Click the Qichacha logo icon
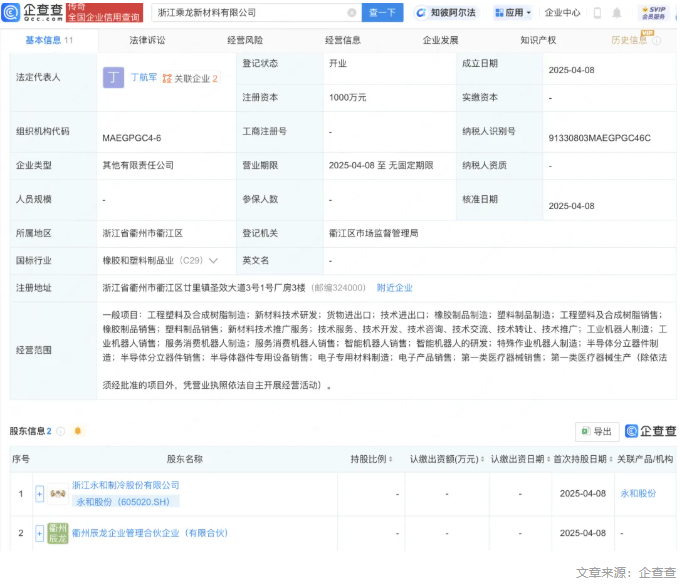Image resolution: width=680 pixels, height=584 pixels. pos(11,12)
